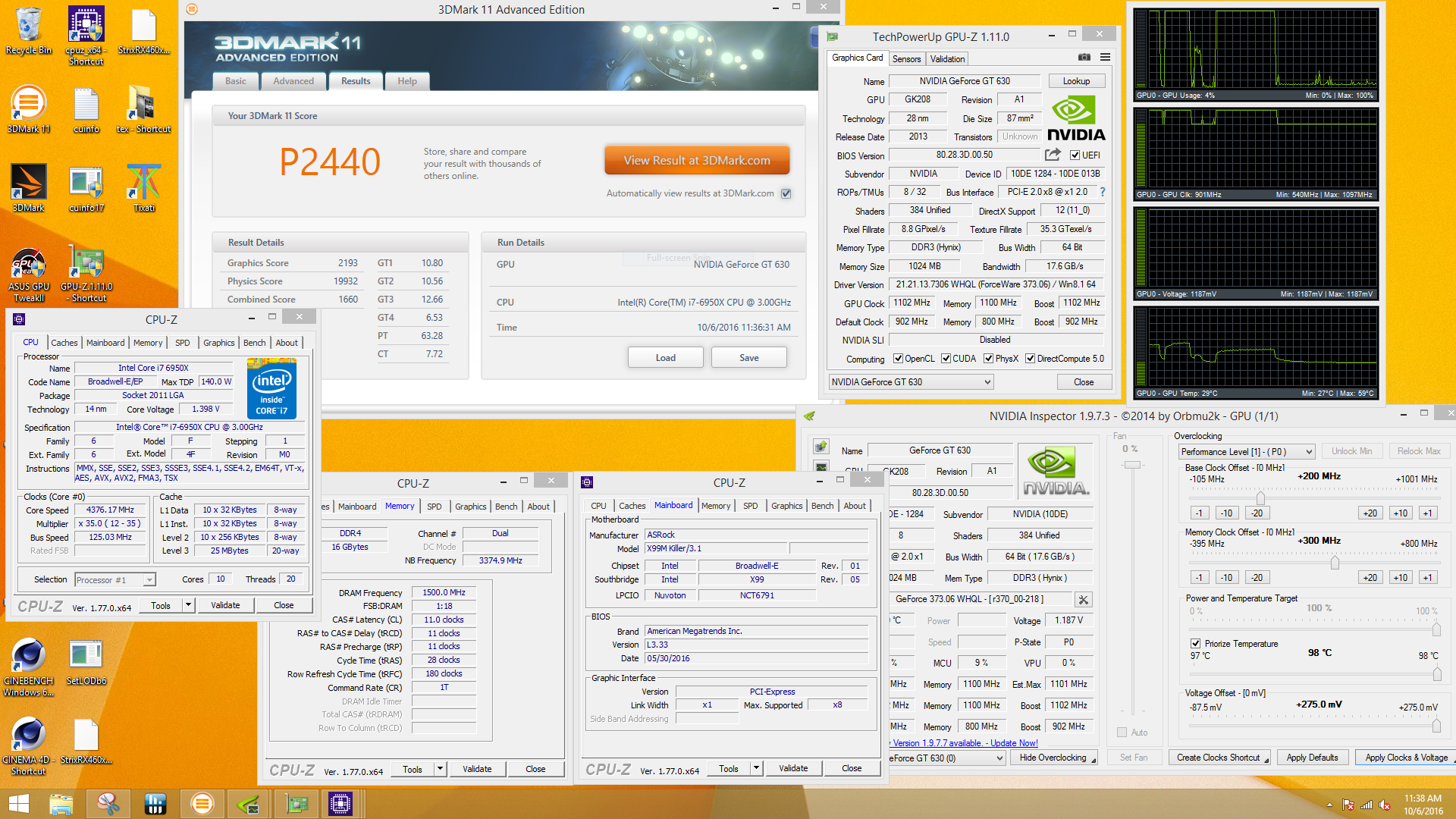Launch the Tixati desktop icon
Viewport: 1456px width, 819px height.
[x=143, y=188]
